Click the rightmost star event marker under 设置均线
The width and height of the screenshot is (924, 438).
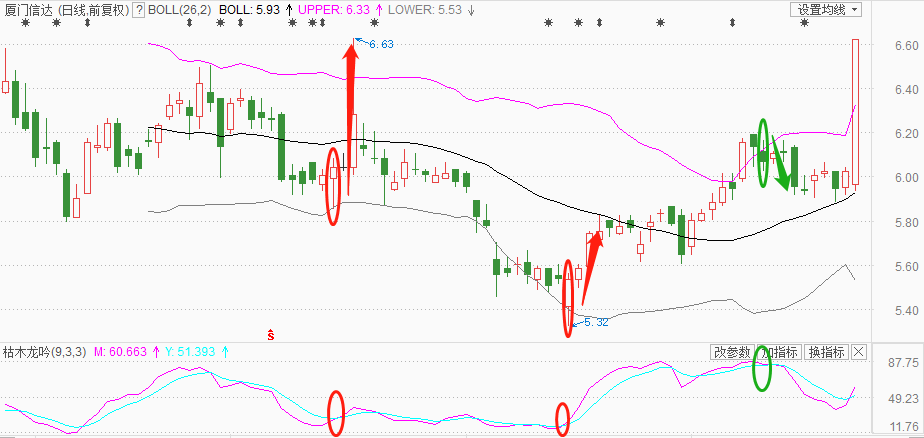[x=804, y=23]
